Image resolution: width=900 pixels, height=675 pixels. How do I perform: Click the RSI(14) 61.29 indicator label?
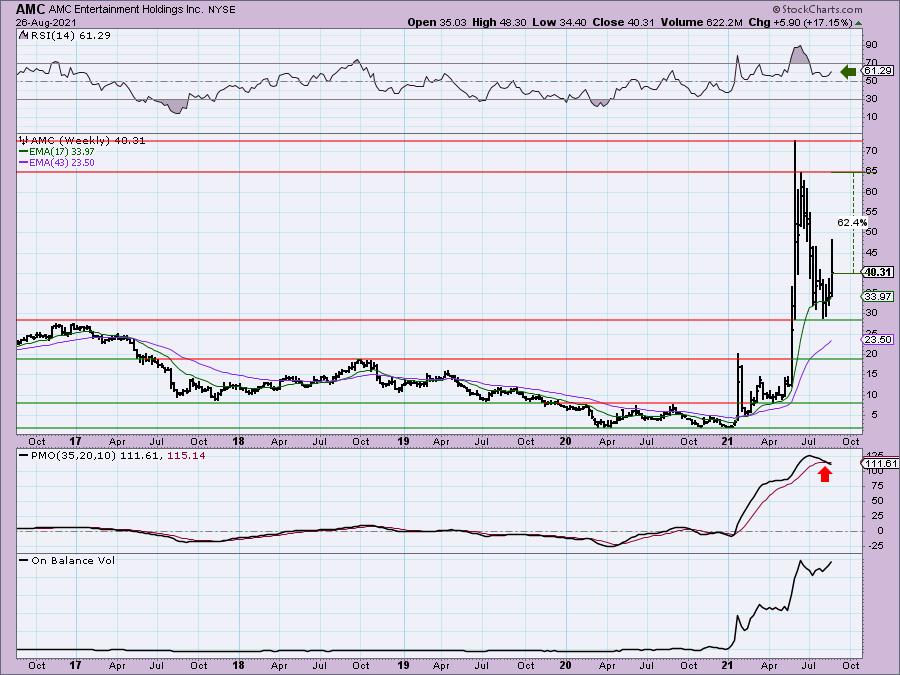pos(69,36)
